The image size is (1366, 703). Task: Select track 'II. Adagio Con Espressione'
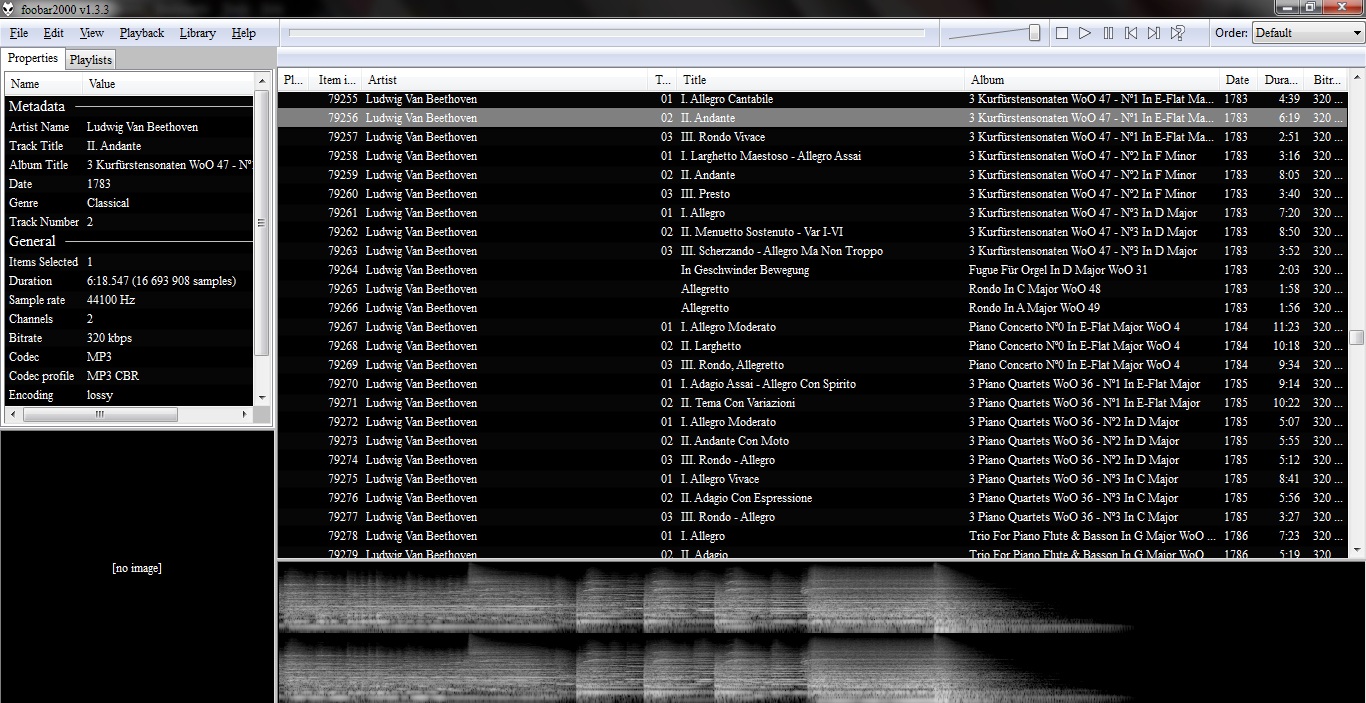tap(812, 498)
